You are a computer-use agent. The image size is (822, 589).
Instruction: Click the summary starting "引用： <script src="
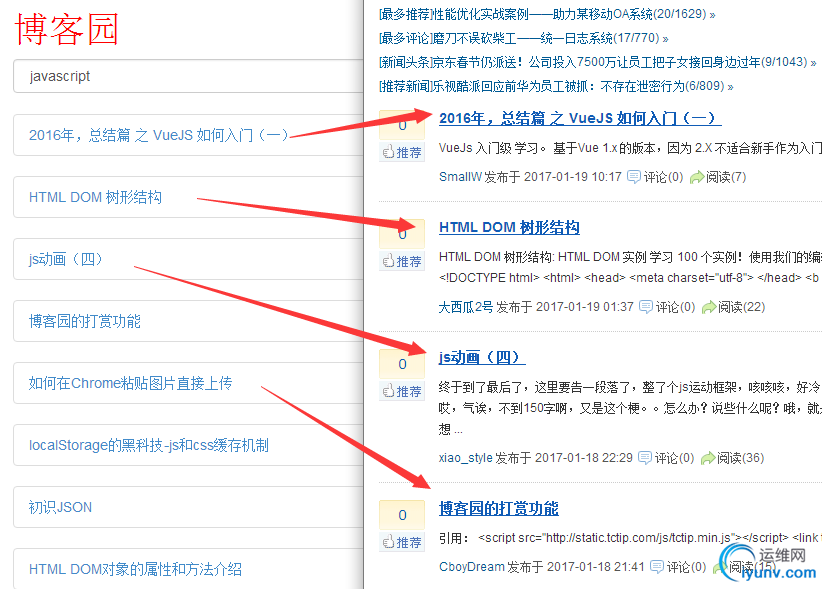click(630, 538)
